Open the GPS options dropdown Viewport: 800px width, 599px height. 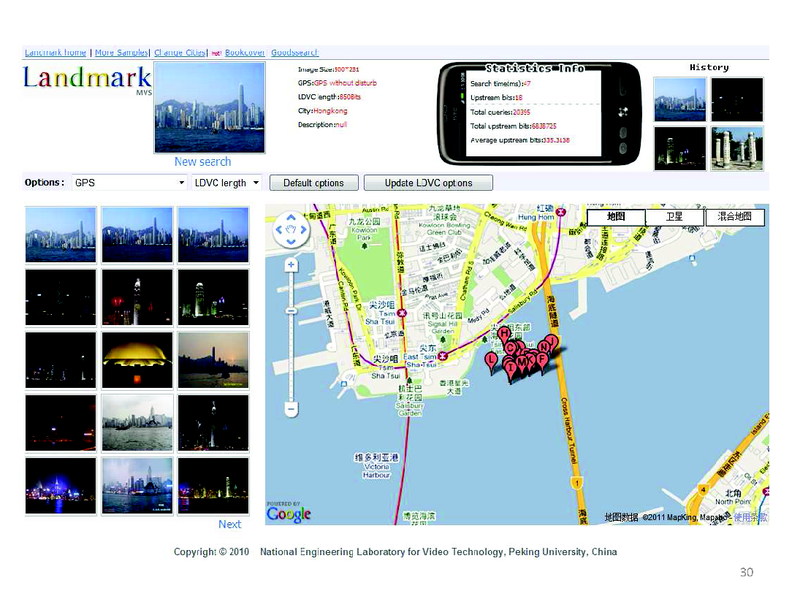[x=129, y=183]
